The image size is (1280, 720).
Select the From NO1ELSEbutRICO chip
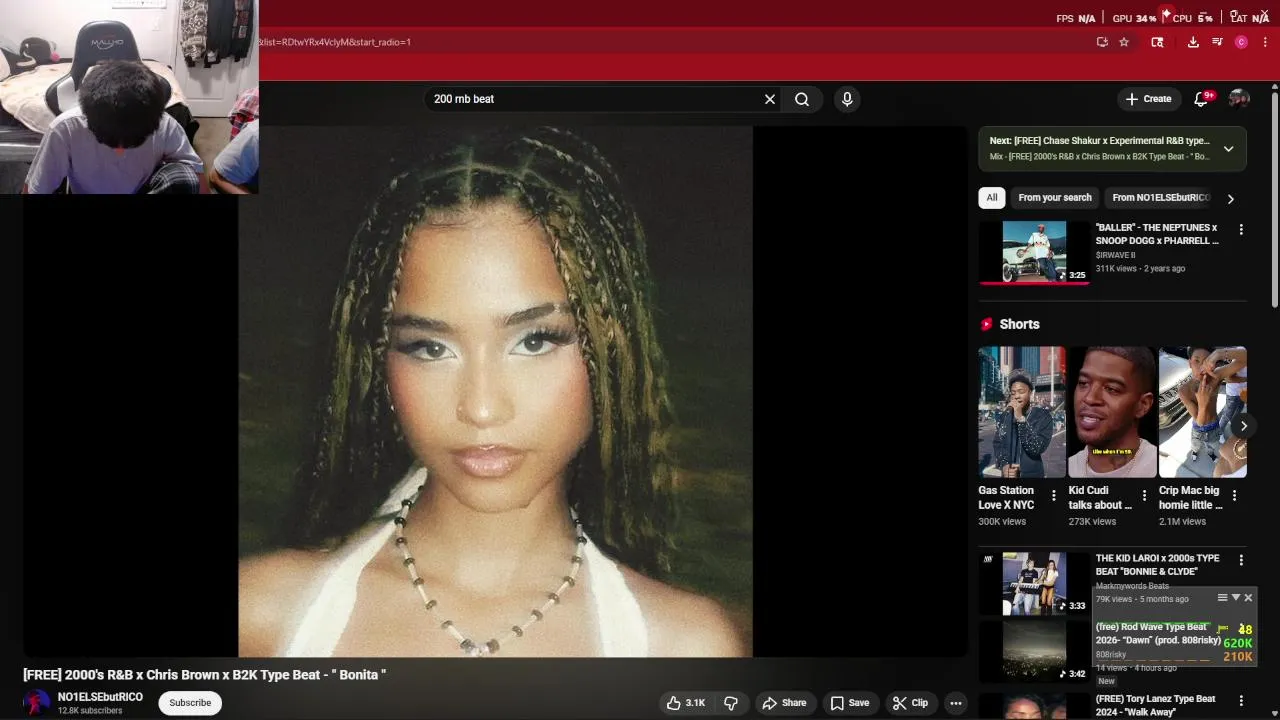point(1160,198)
